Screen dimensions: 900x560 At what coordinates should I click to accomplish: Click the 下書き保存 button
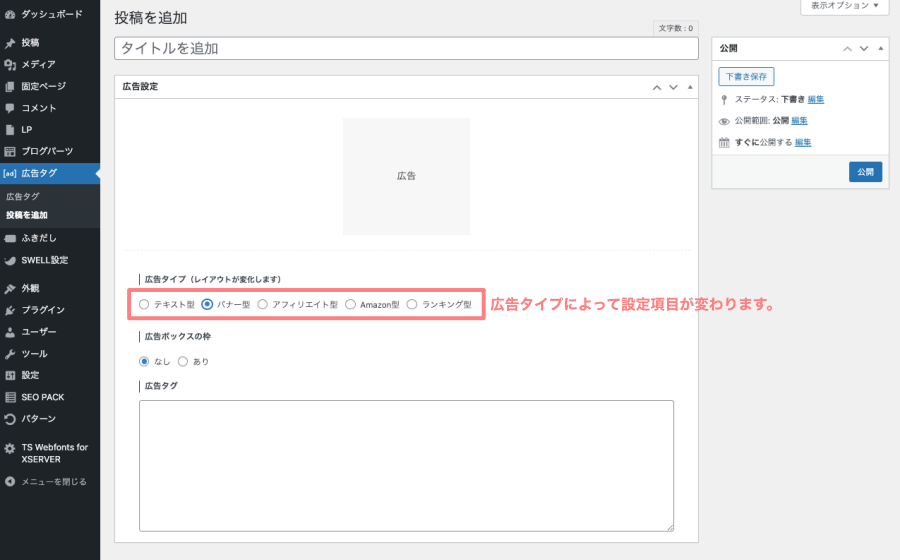(746, 77)
